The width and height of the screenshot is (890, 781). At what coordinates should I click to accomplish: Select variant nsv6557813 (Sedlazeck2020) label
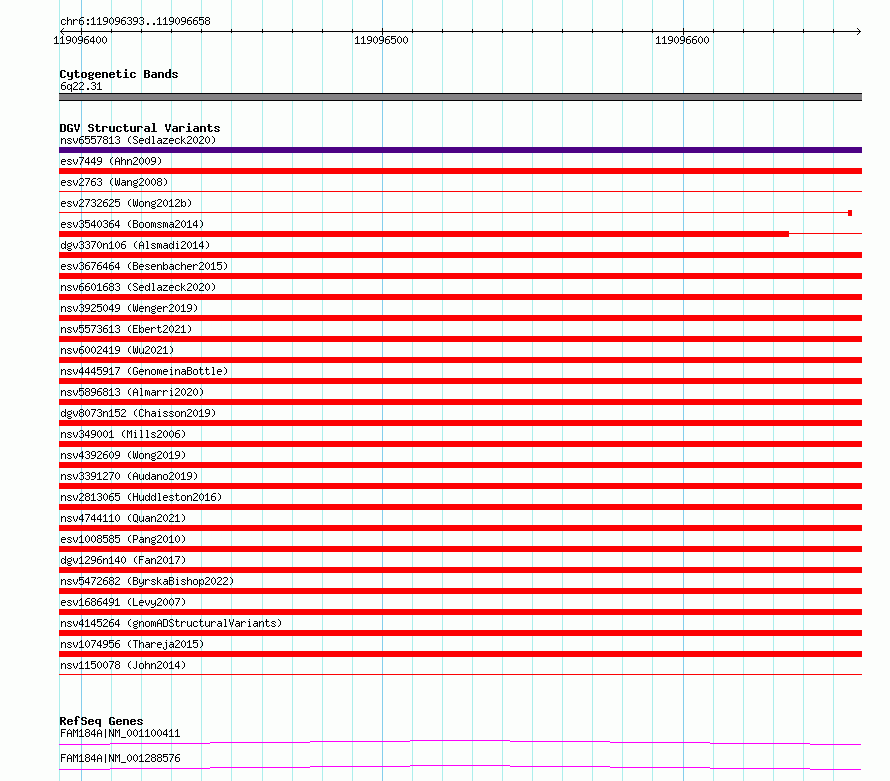point(138,140)
